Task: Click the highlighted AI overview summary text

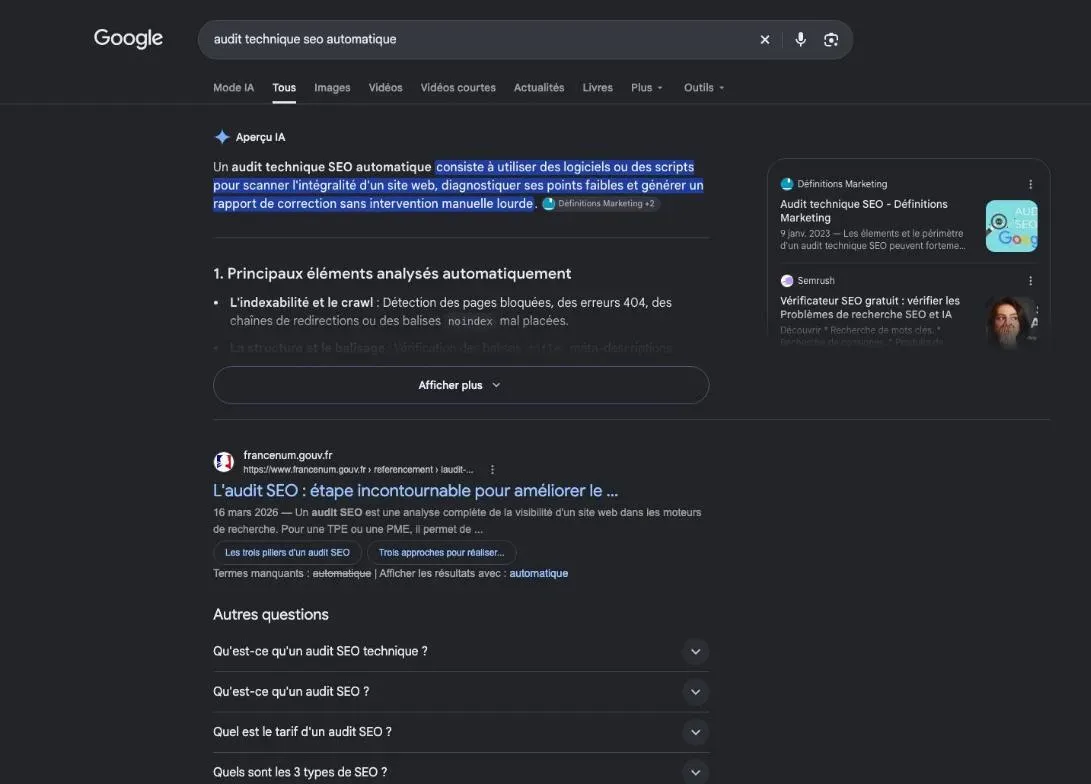Action: 458,185
